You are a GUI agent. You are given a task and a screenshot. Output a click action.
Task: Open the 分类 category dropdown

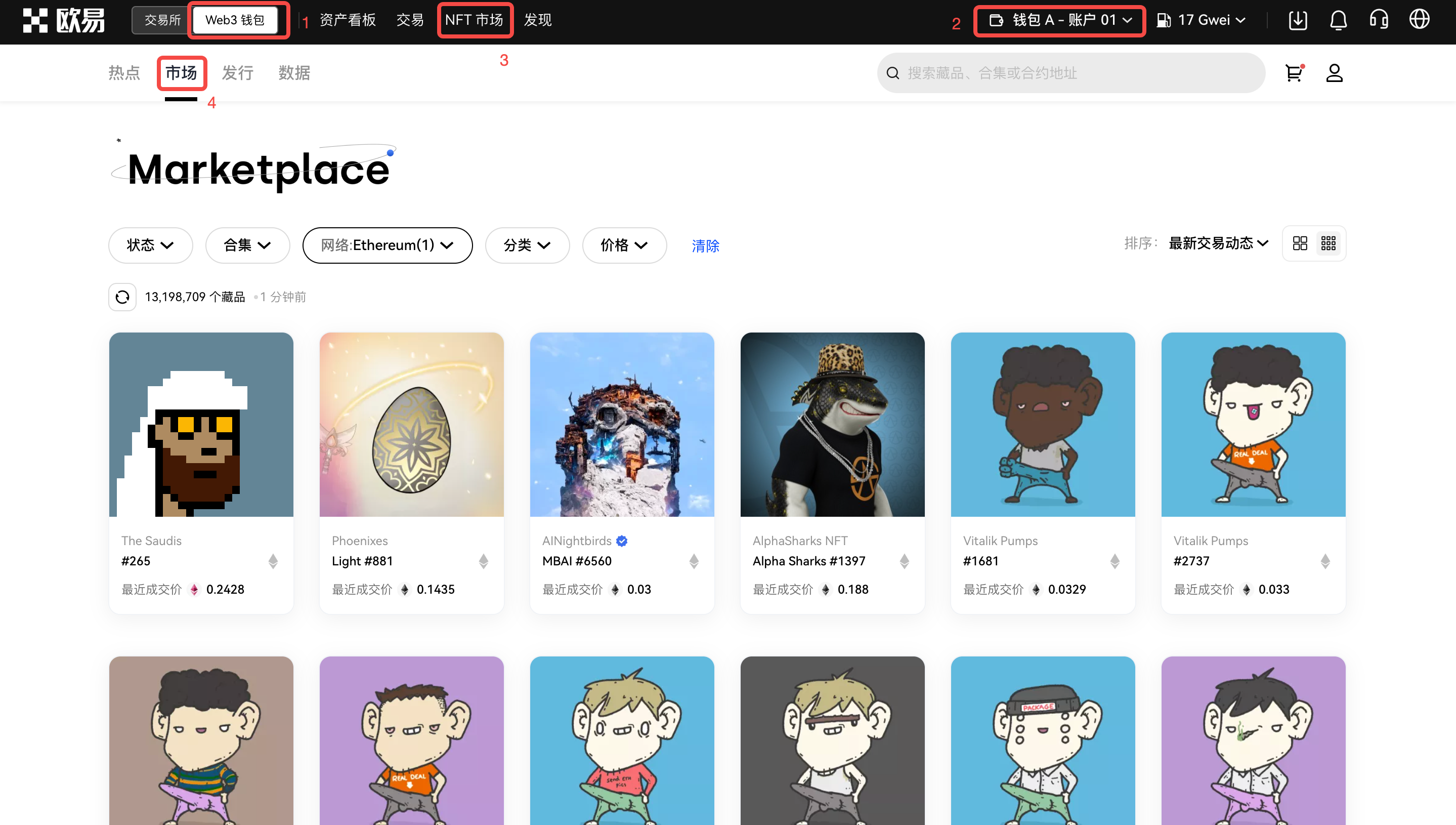coord(527,245)
